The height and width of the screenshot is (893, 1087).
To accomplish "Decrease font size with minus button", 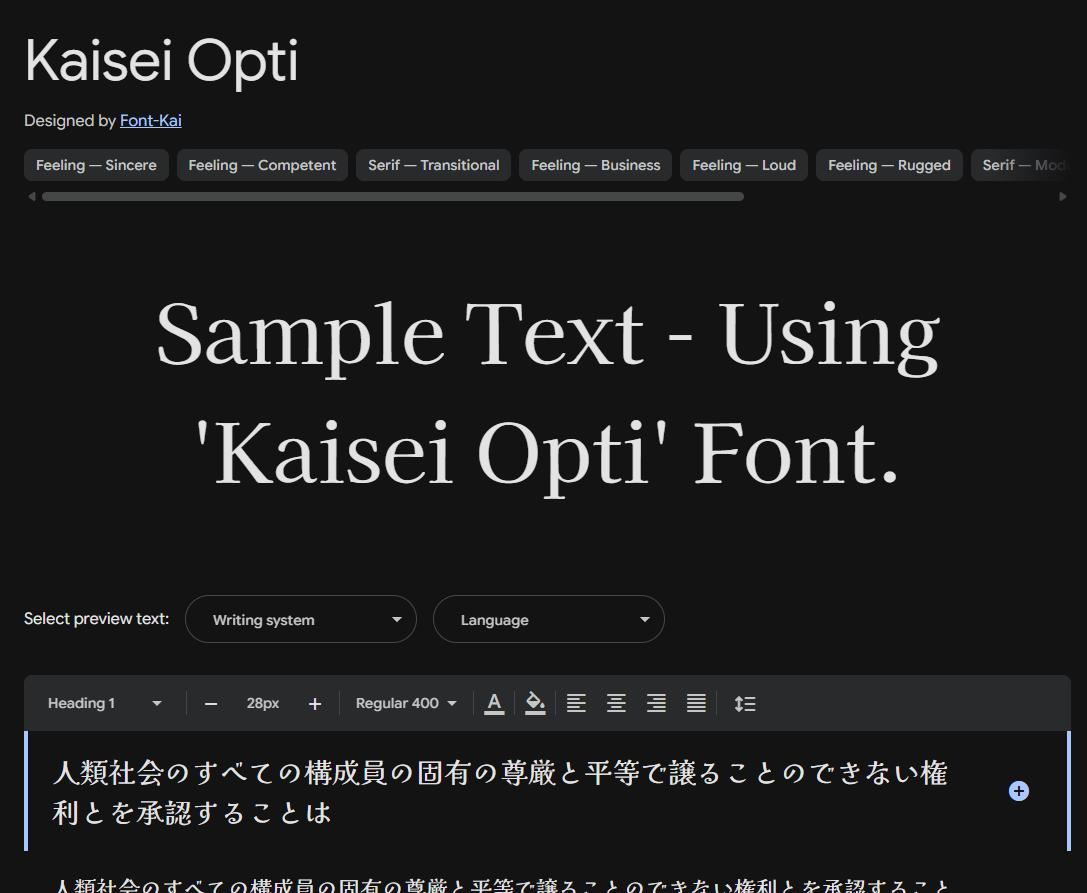I will [211, 704].
